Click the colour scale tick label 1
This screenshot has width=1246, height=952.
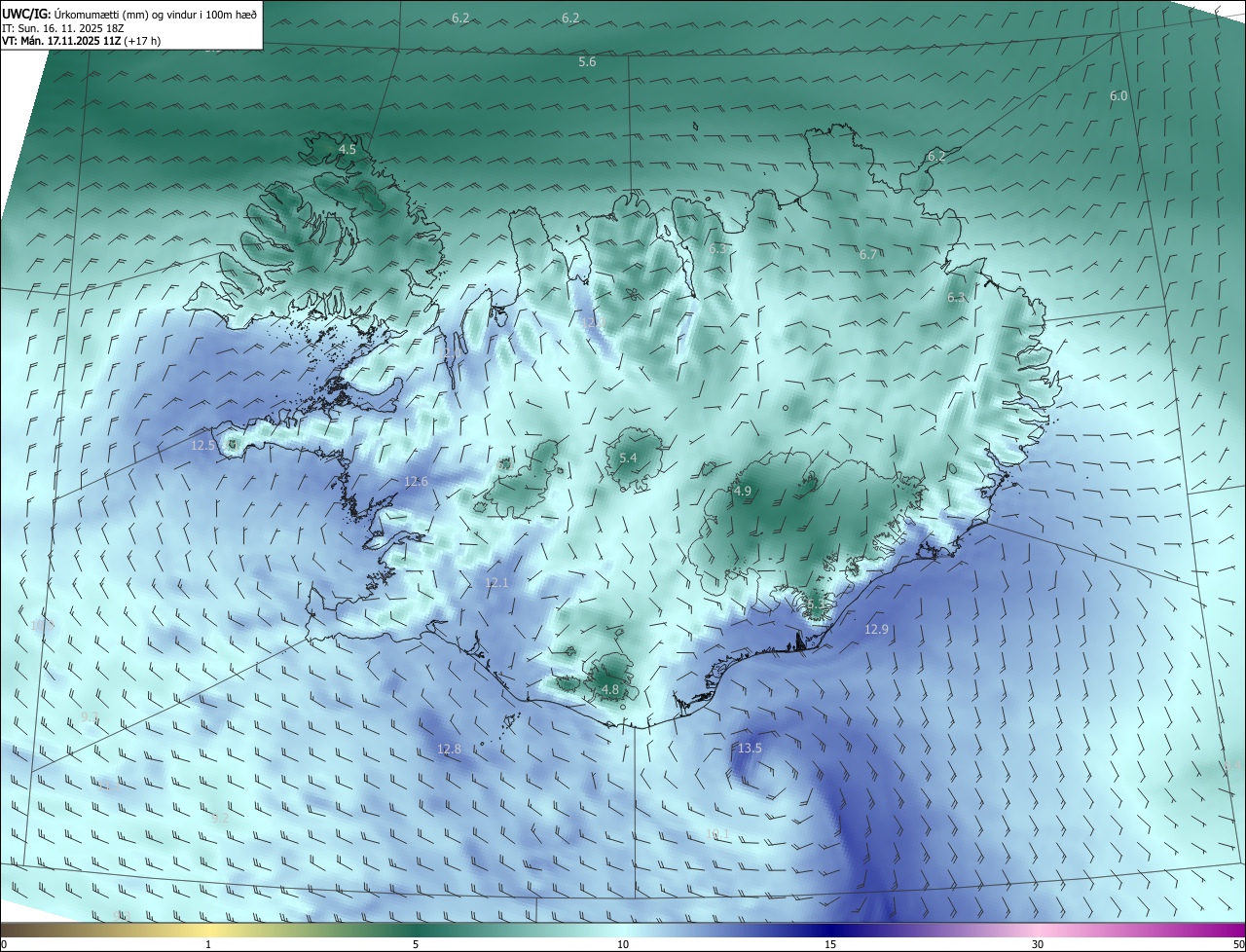point(208,944)
